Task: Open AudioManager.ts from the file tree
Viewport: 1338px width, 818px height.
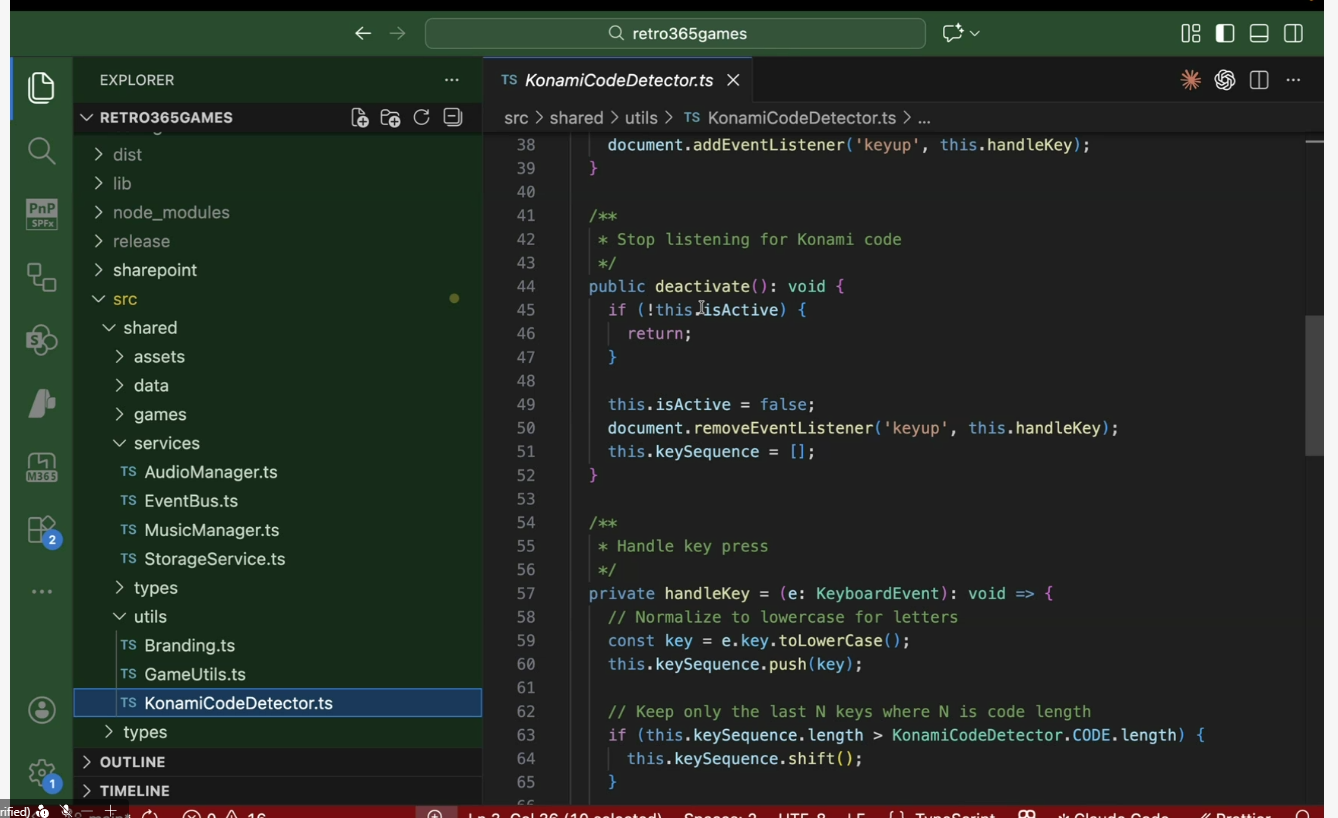Action: coord(210,472)
